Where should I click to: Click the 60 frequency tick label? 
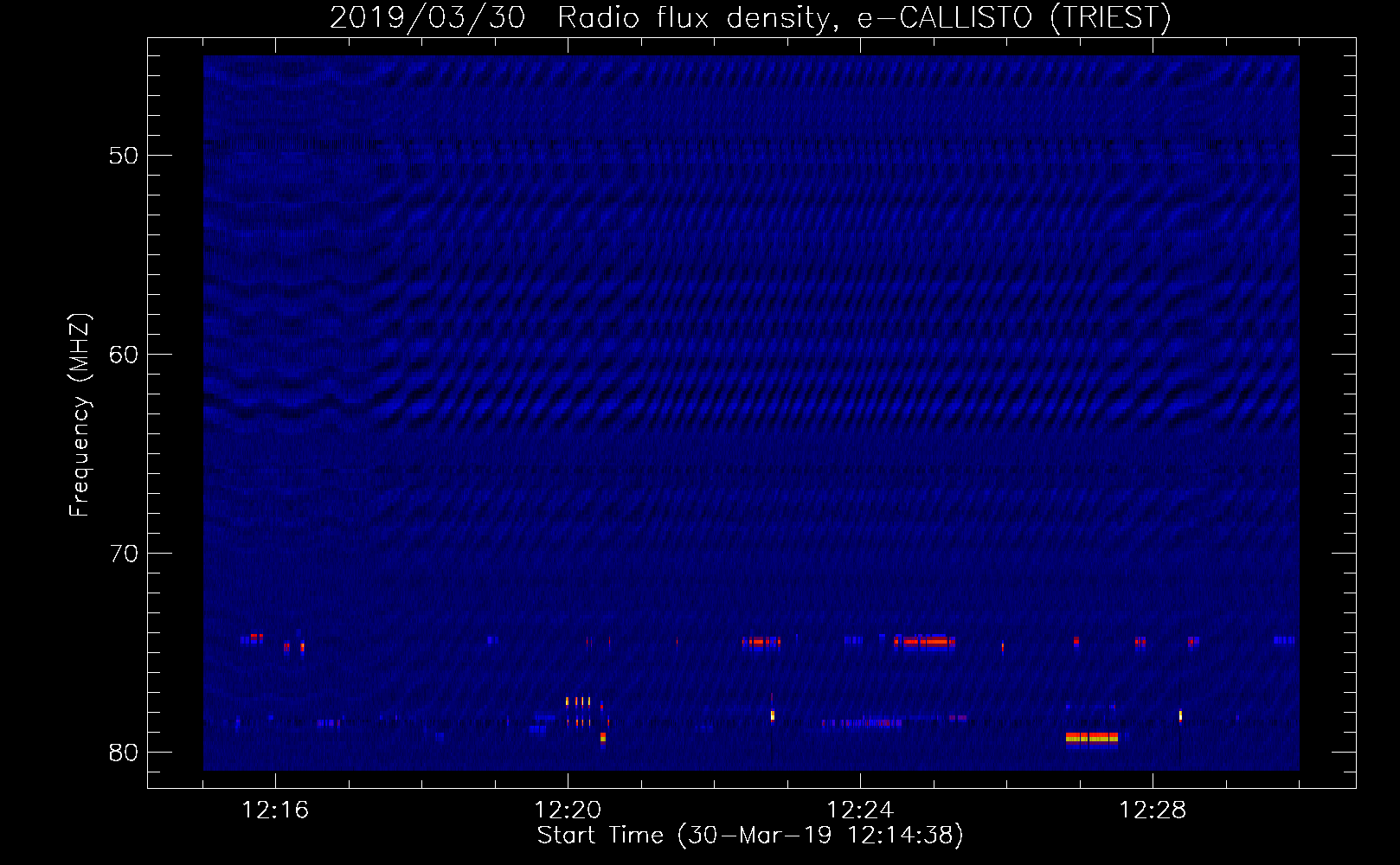(124, 355)
